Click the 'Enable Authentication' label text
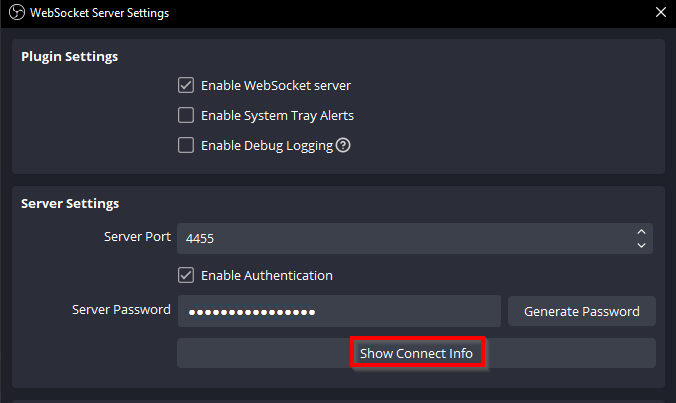Viewport: 676px width, 403px height. [x=266, y=275]
